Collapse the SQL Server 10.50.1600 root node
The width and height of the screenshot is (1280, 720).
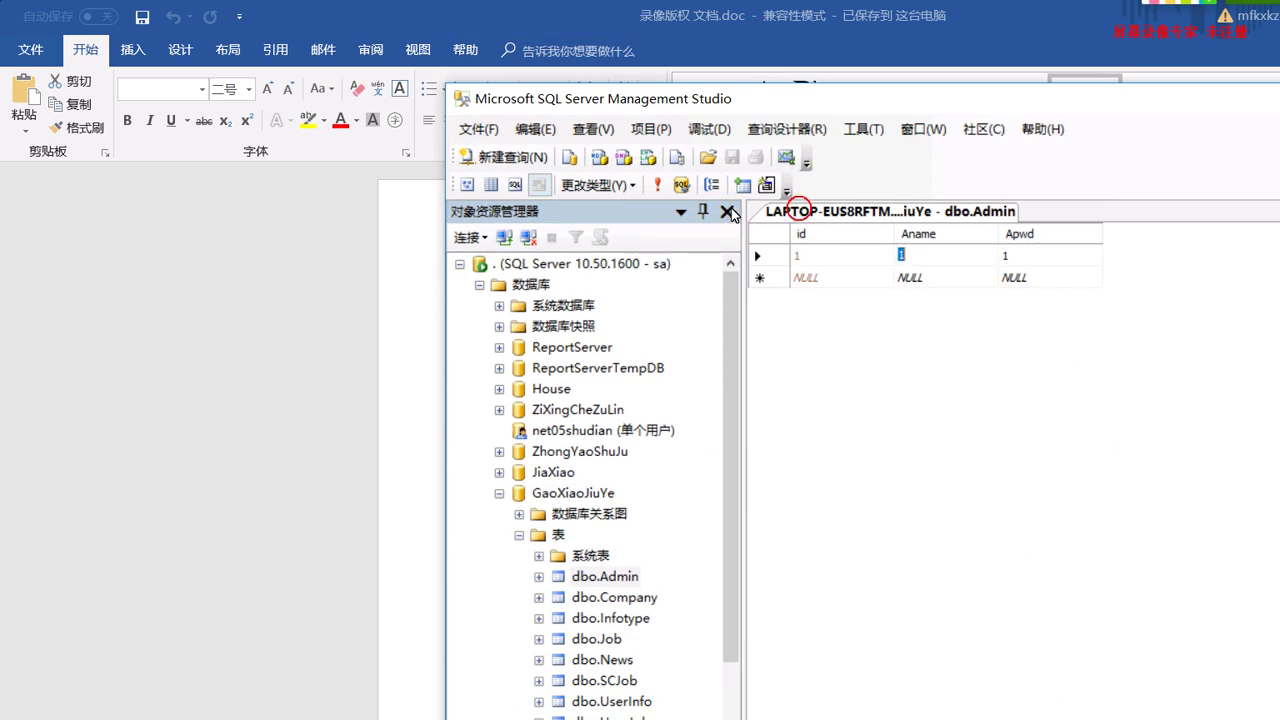click(460, 264)
